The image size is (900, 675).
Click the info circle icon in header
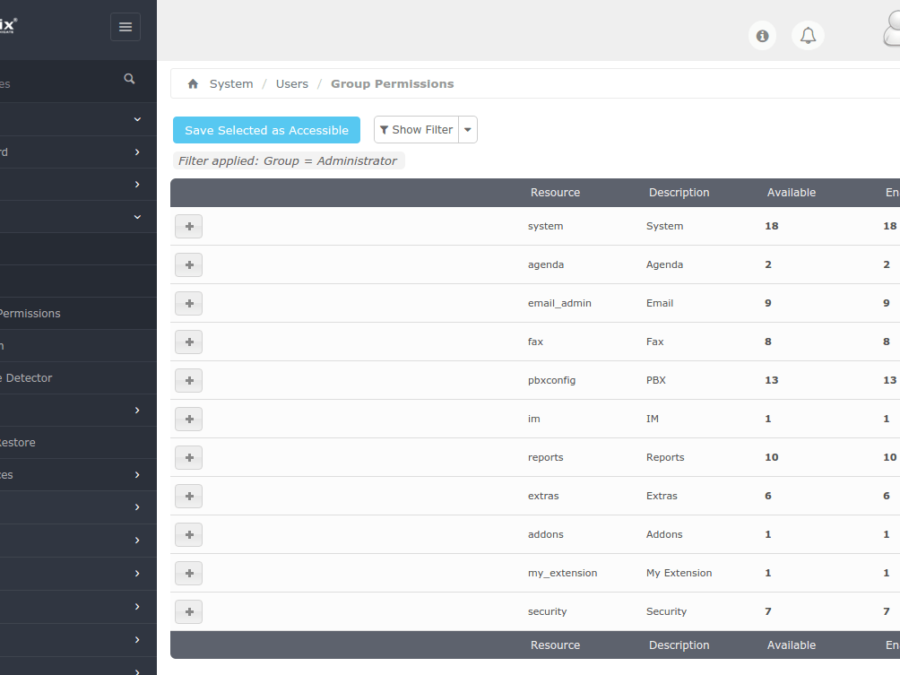(762, 36)
